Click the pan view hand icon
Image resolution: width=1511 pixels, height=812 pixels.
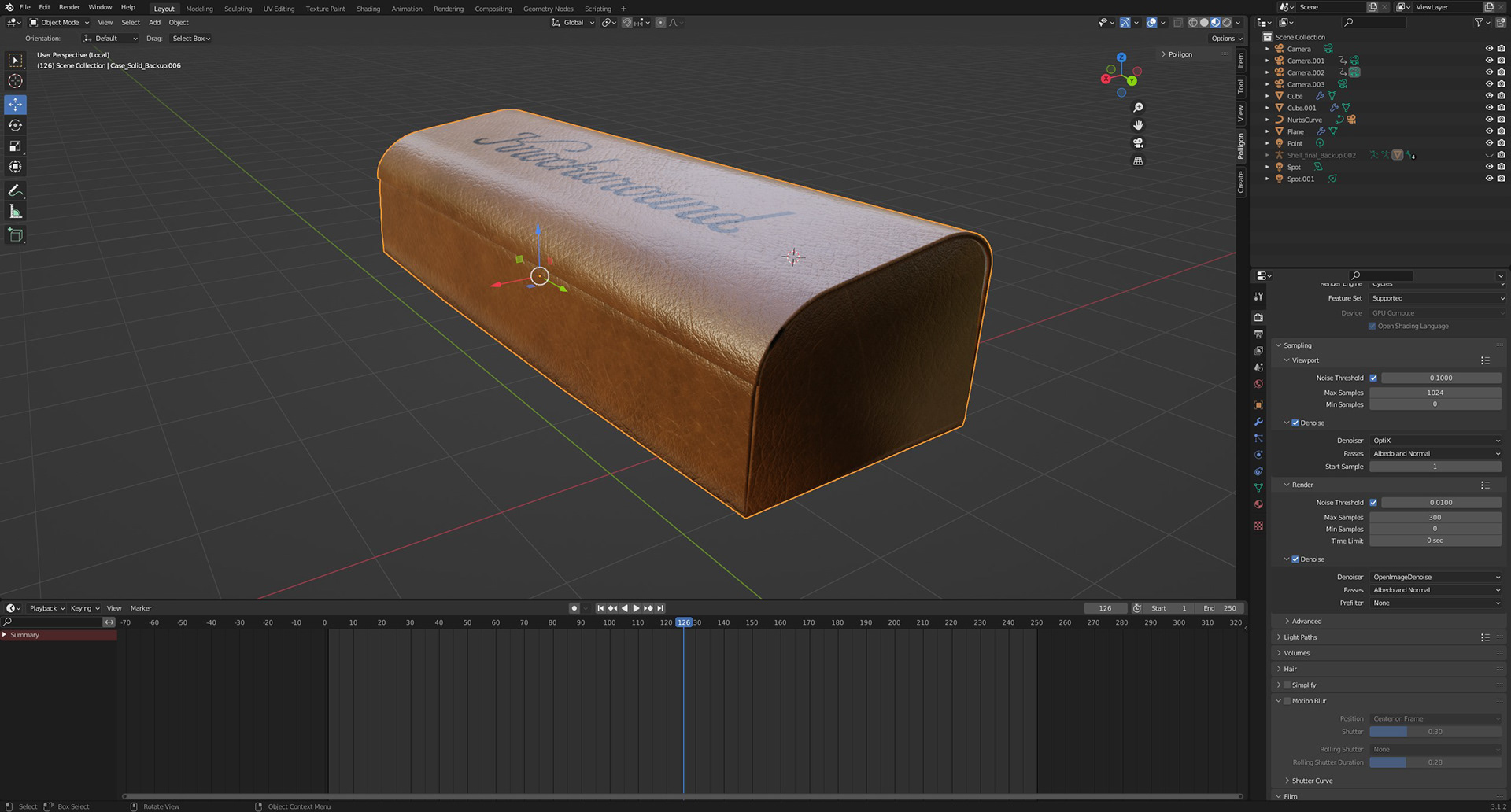coord(1138,126)
